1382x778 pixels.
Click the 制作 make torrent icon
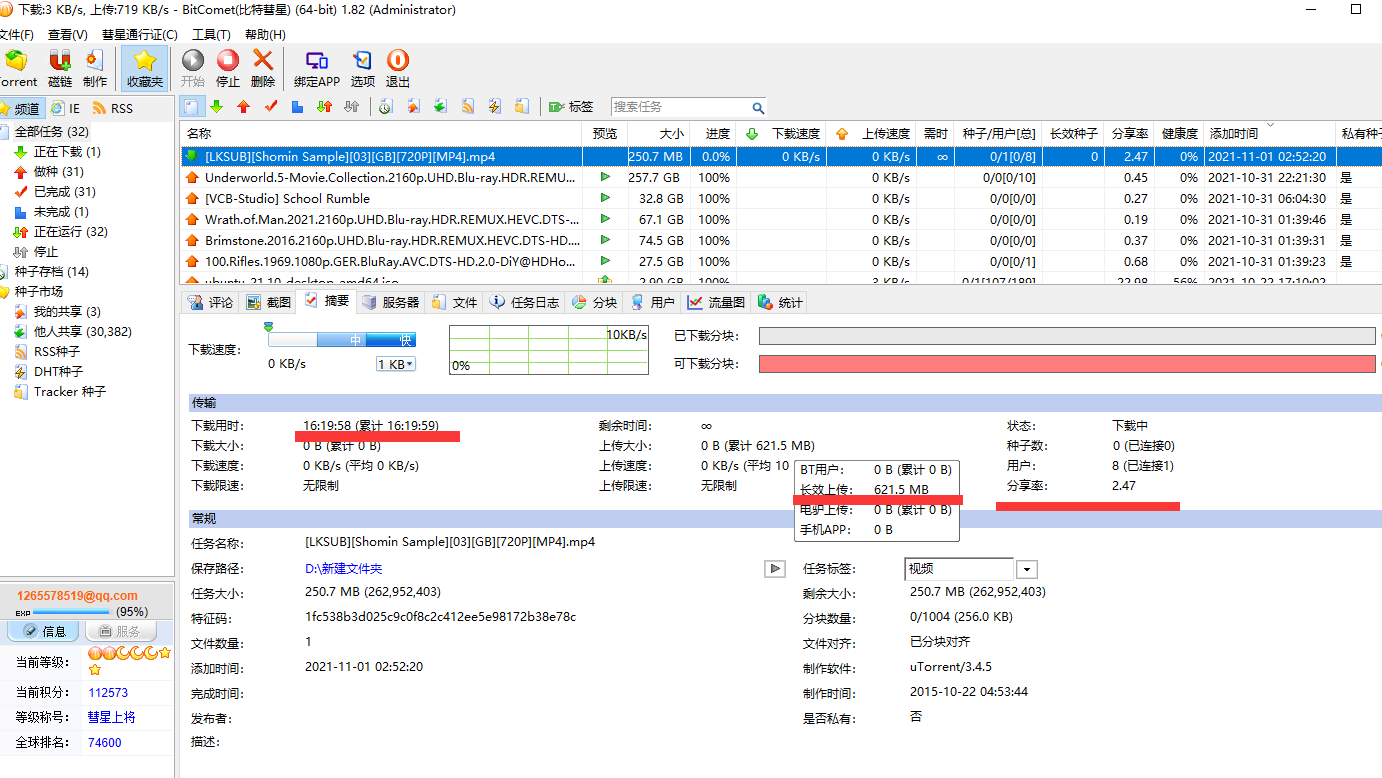pyautogui.click(x=95, y=68)
